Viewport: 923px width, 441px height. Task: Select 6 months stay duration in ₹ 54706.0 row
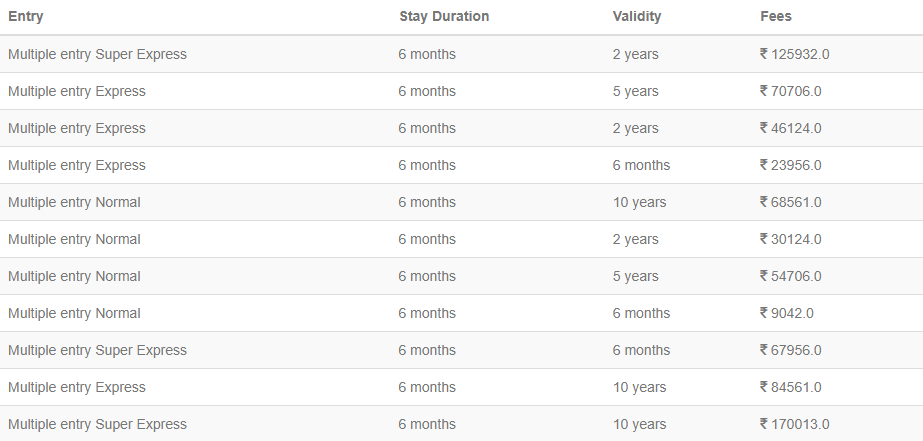427,276
